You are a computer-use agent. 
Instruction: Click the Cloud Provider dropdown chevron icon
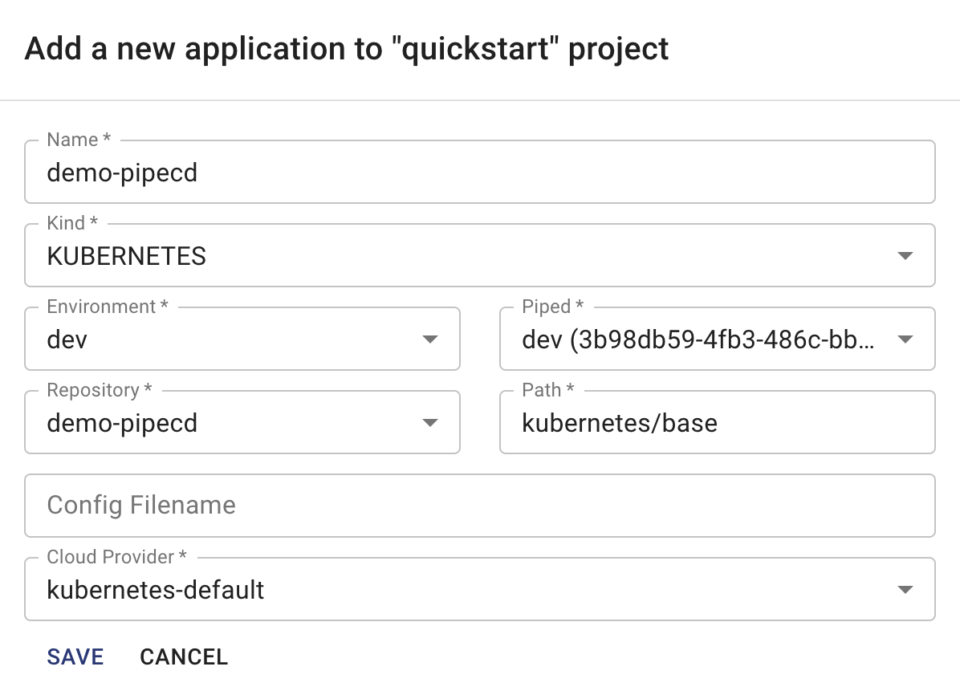click(906, 590)
